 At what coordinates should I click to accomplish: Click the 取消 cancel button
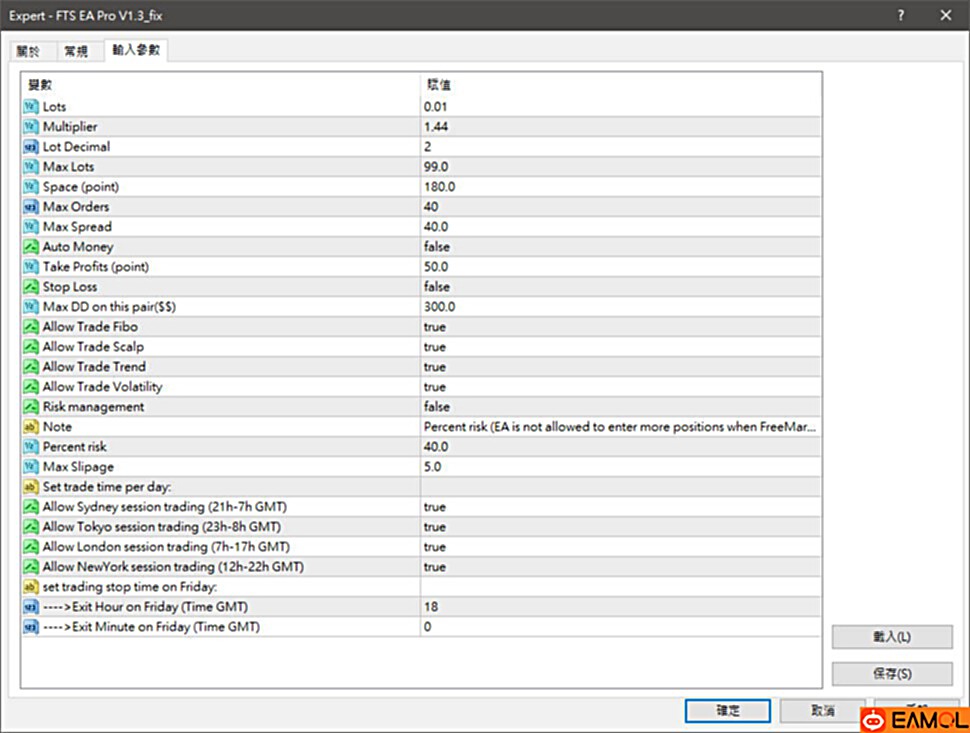coord(823,711)
